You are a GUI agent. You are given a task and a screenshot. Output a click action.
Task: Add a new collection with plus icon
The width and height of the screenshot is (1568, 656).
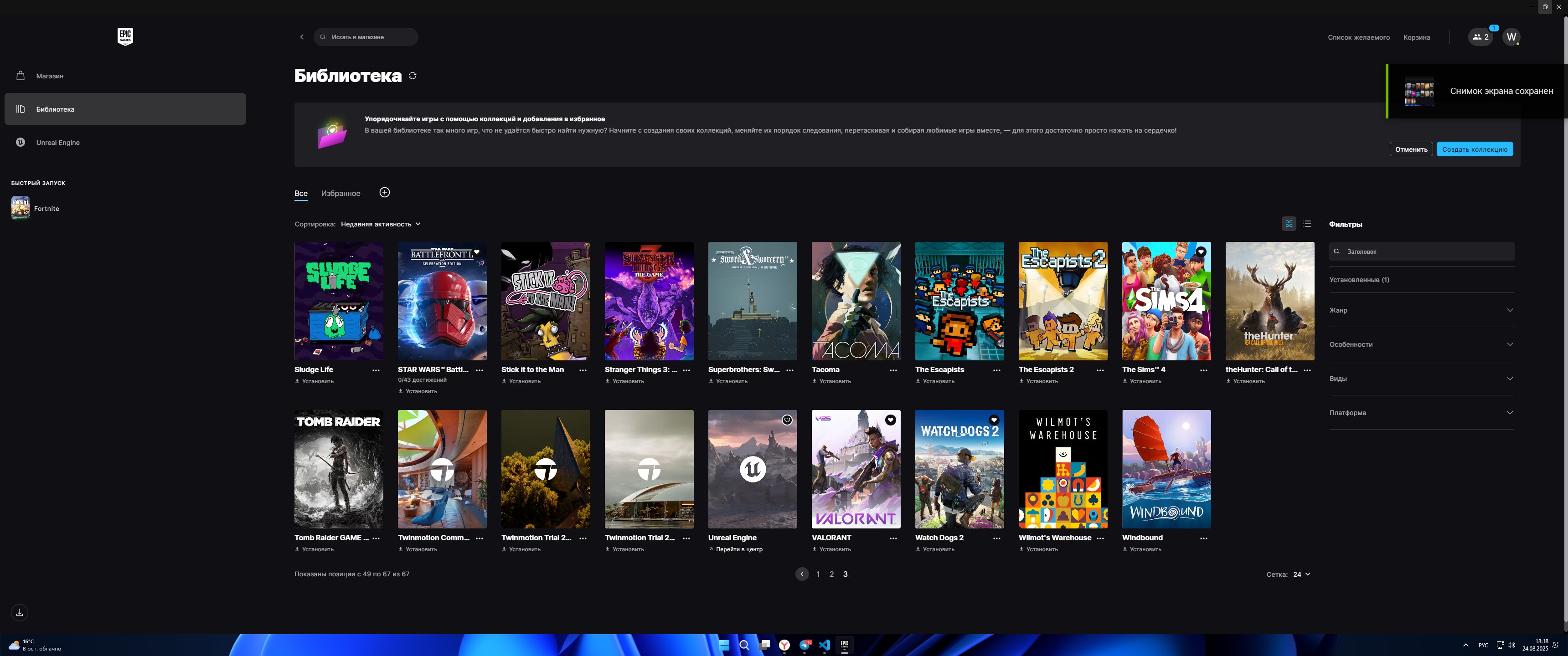(385, 192)
